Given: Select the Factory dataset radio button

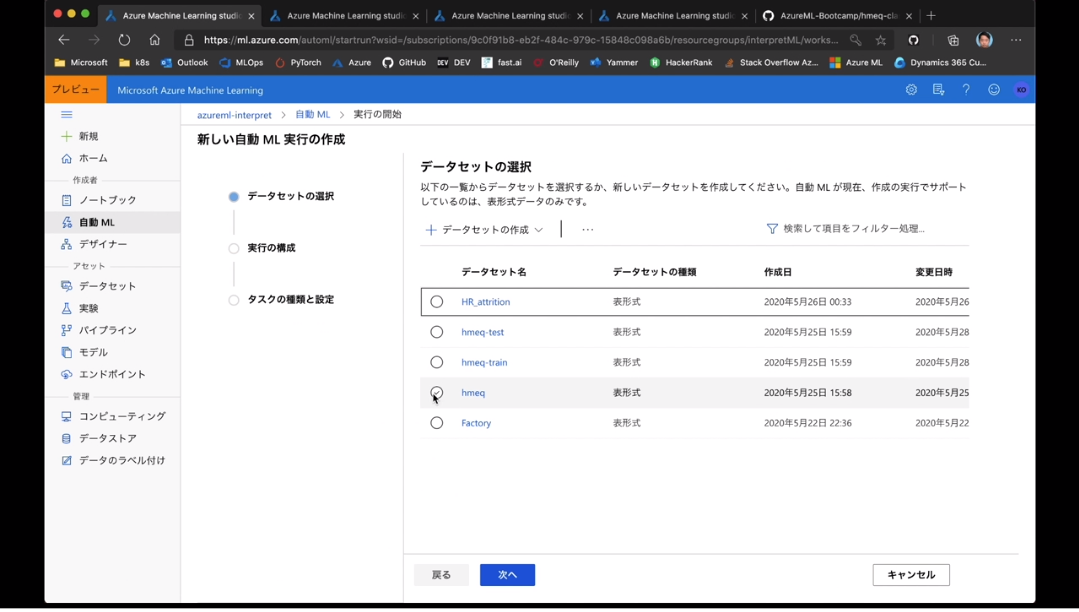Looking at the screenshot, I should click(x=436, y=423).
